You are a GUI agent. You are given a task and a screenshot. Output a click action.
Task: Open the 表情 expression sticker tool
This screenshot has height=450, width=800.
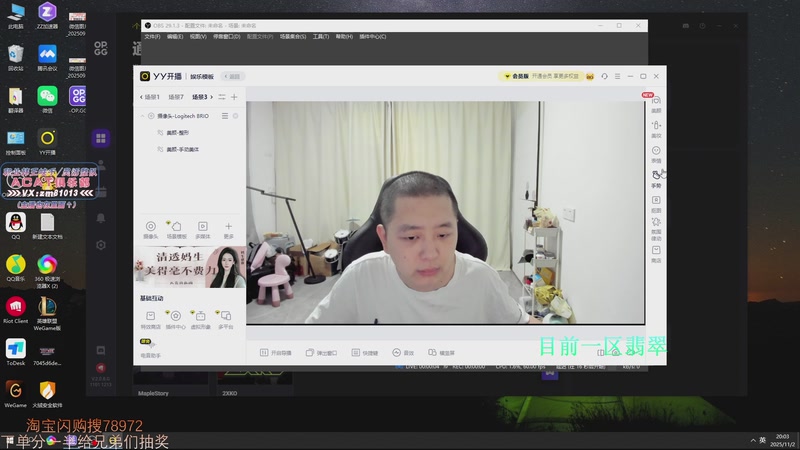pos(656,154)
